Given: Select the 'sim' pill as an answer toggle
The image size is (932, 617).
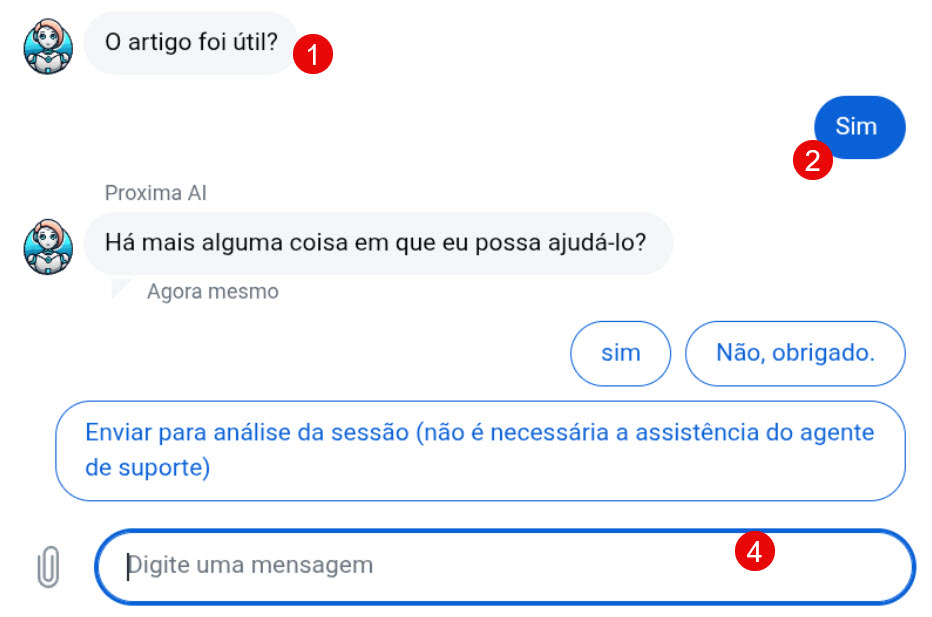Looking at the screenshot, I should pos(620,353).
